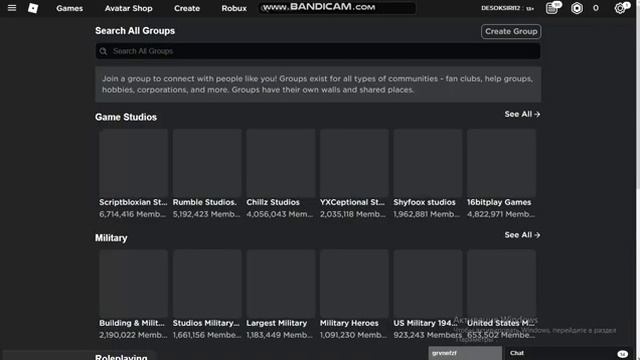See all Military groups
The width and height of the screenshot is (640, 360).
(x=522, y=235)
